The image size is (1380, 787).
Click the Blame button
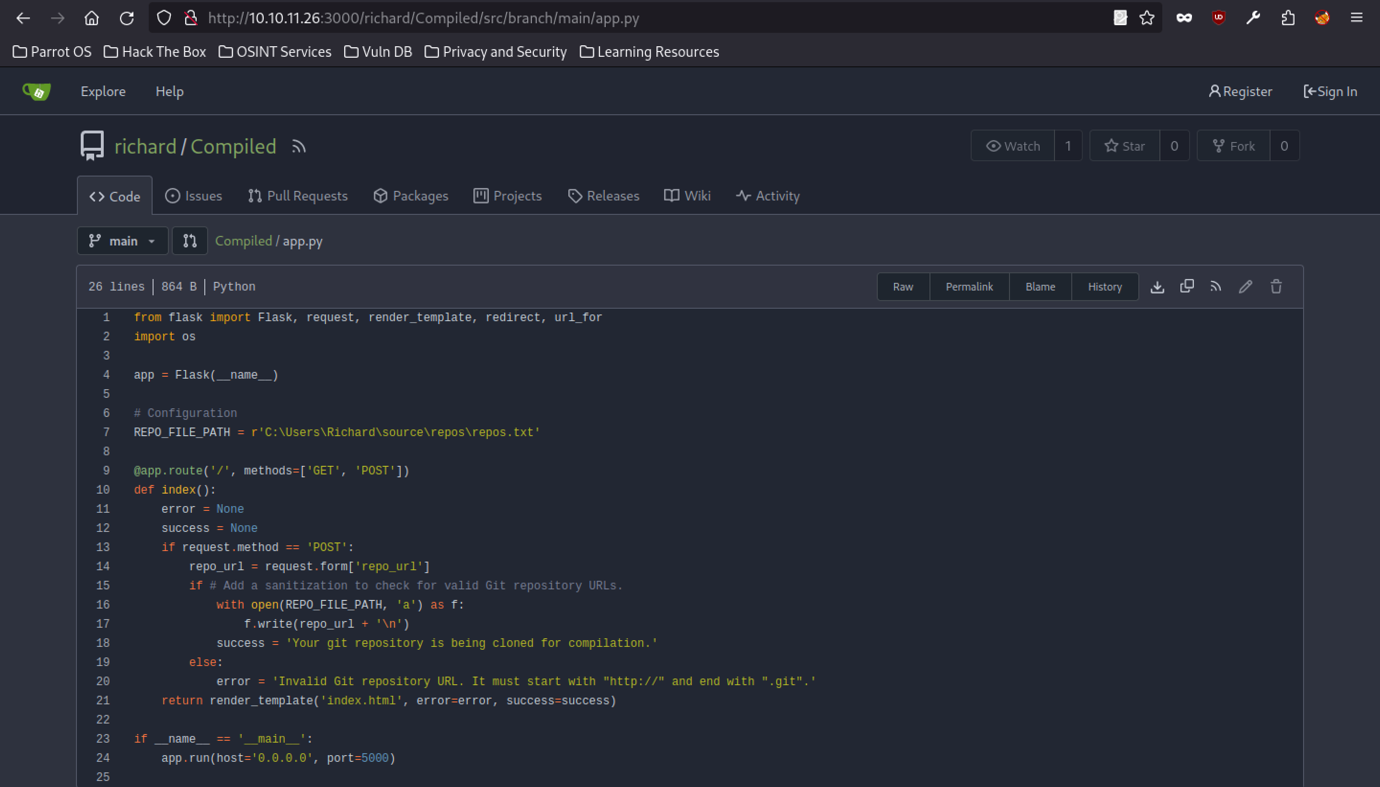(1040, 287)
